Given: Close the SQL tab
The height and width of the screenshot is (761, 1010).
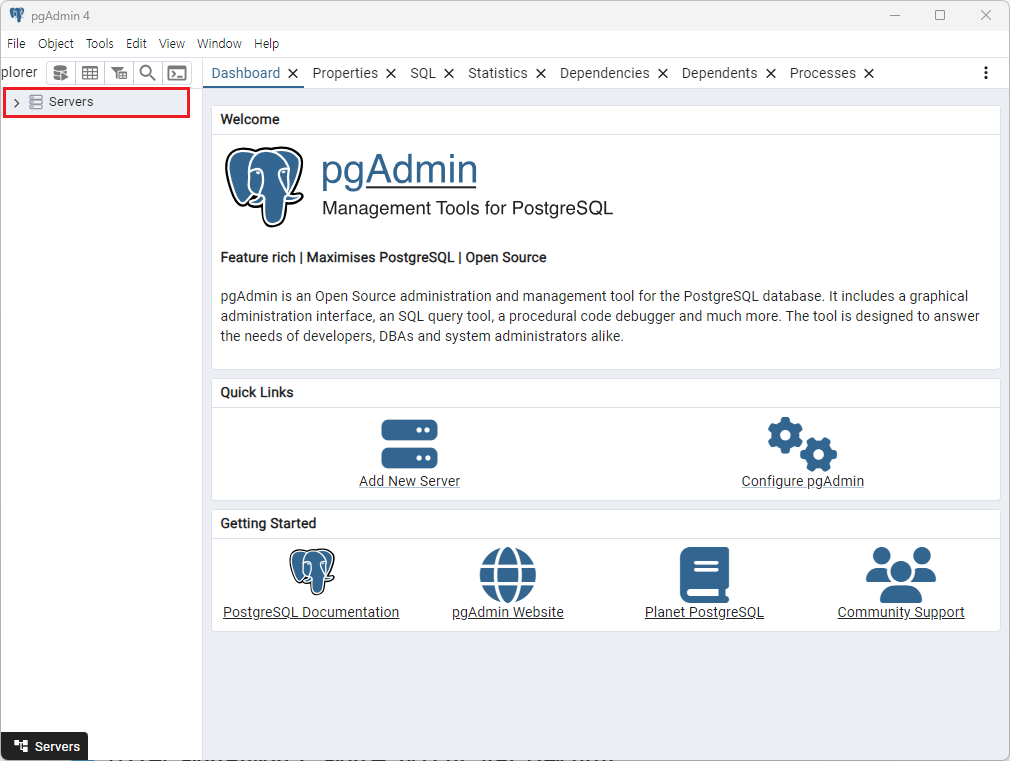Looking at the screenshot, I should (449, 73).
